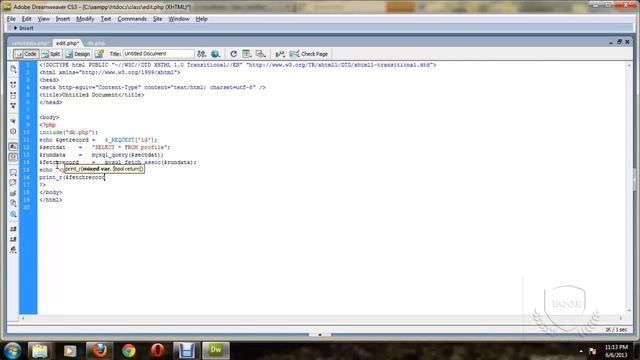Image resolution: width=640 pixels, height=360 pixels.
Task: Open the edit.php document tab
Action: tap(67, 43)
